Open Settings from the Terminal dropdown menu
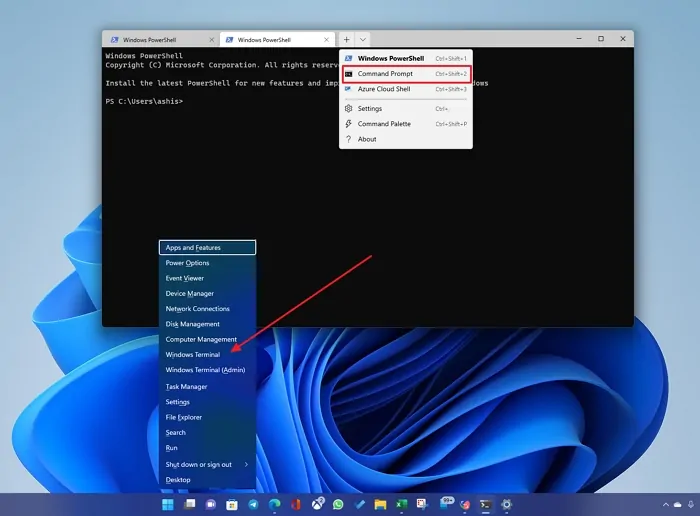This screenshot has width=700, height=516. point(406,108)
